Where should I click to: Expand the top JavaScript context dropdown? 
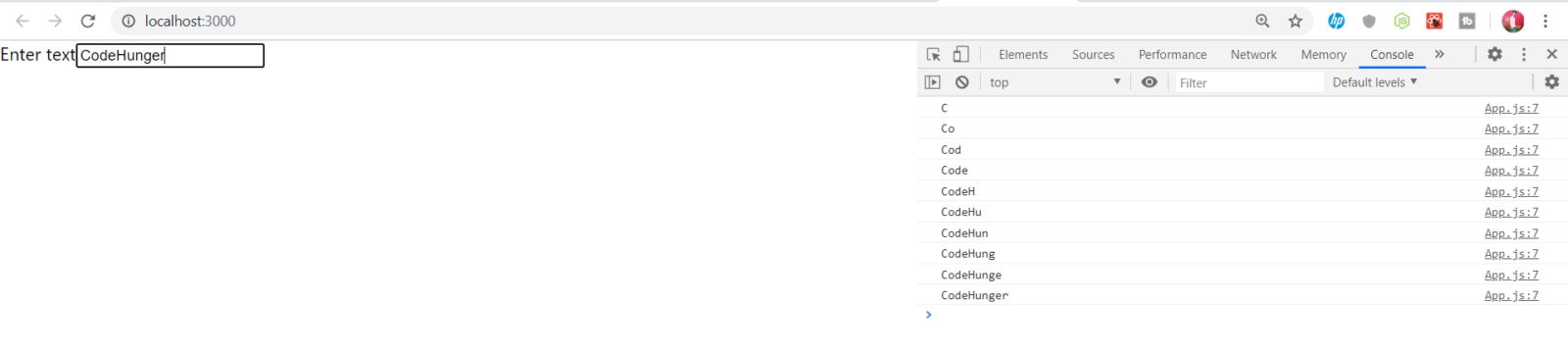(1054, 82)
